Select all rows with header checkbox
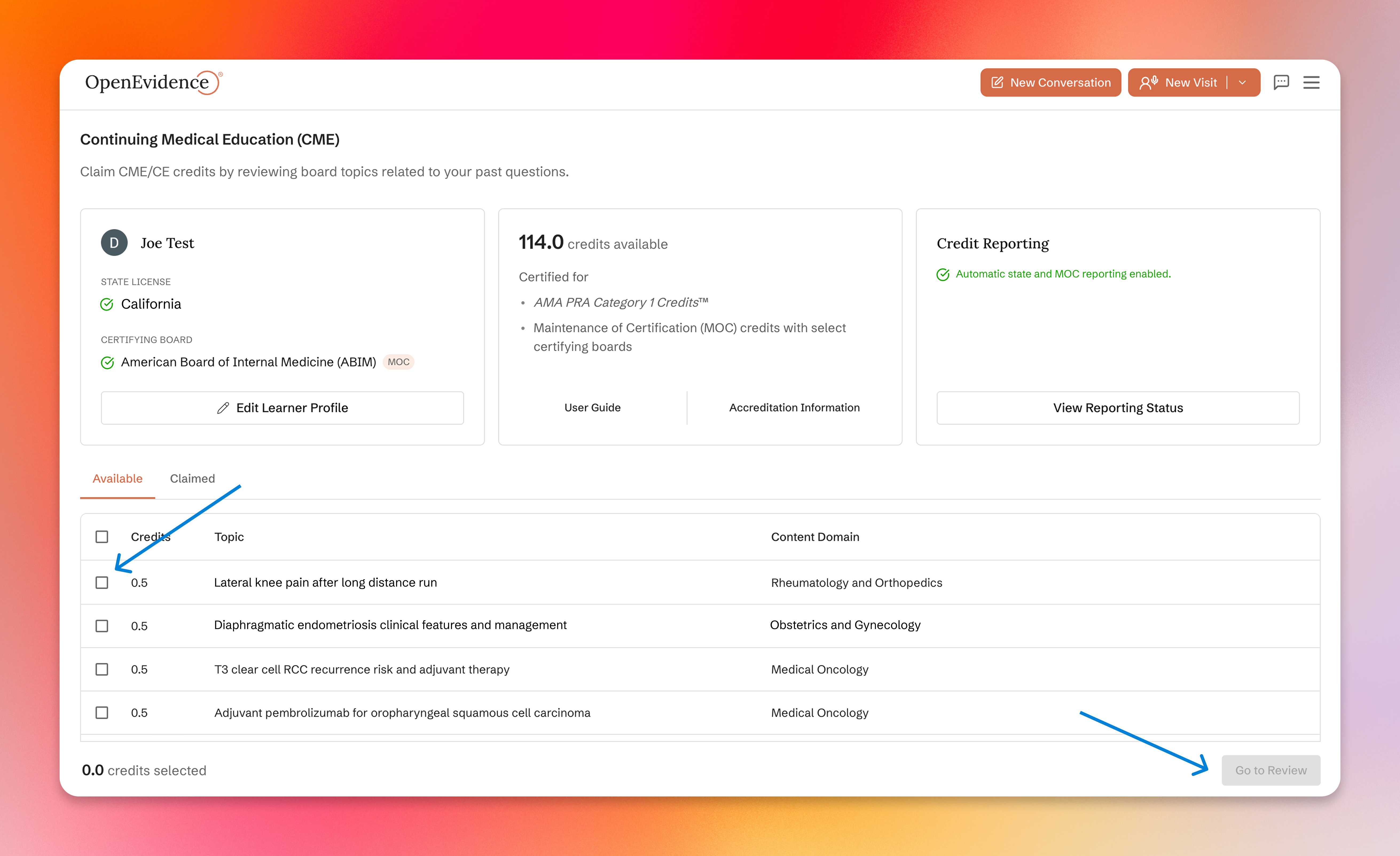The image size is (1400, 856). [x=102, y=537]
